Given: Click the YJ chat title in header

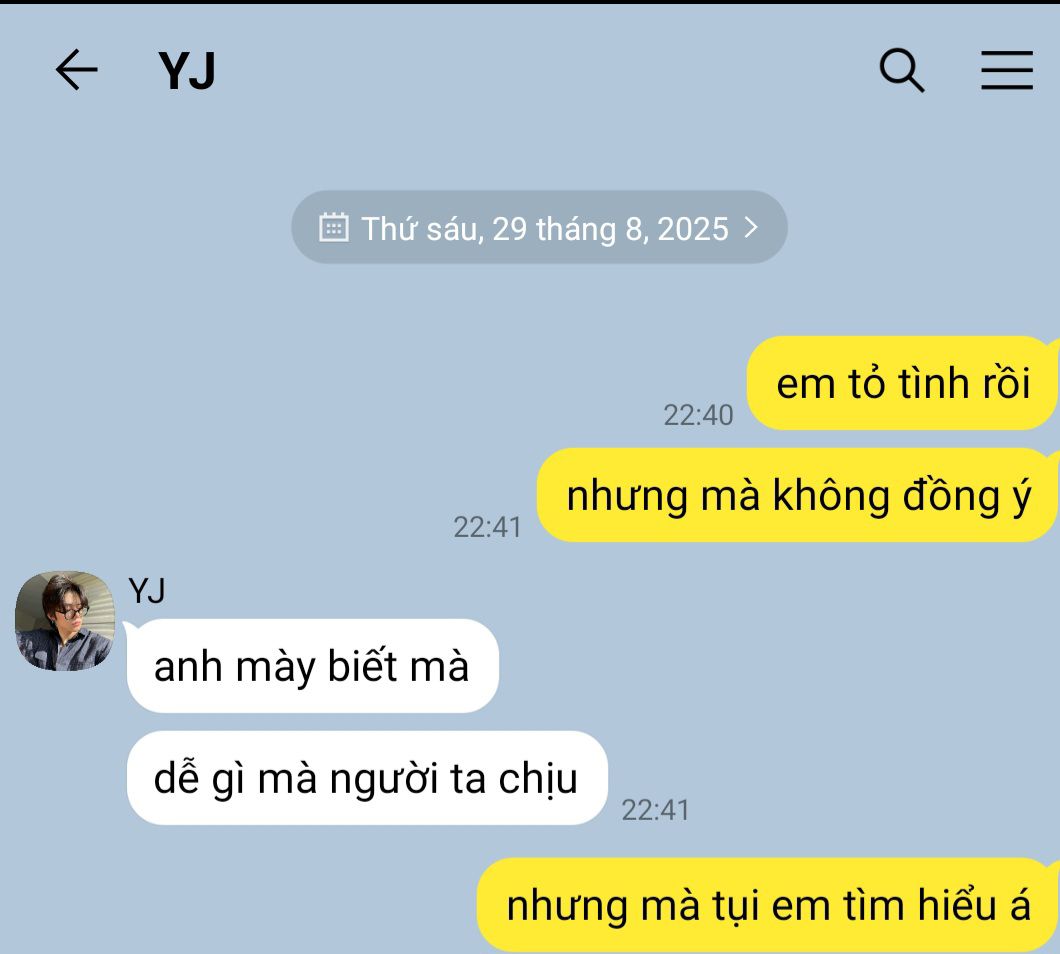Looking at the screenshot, I should pyautogui.click(x=187, y=70).
